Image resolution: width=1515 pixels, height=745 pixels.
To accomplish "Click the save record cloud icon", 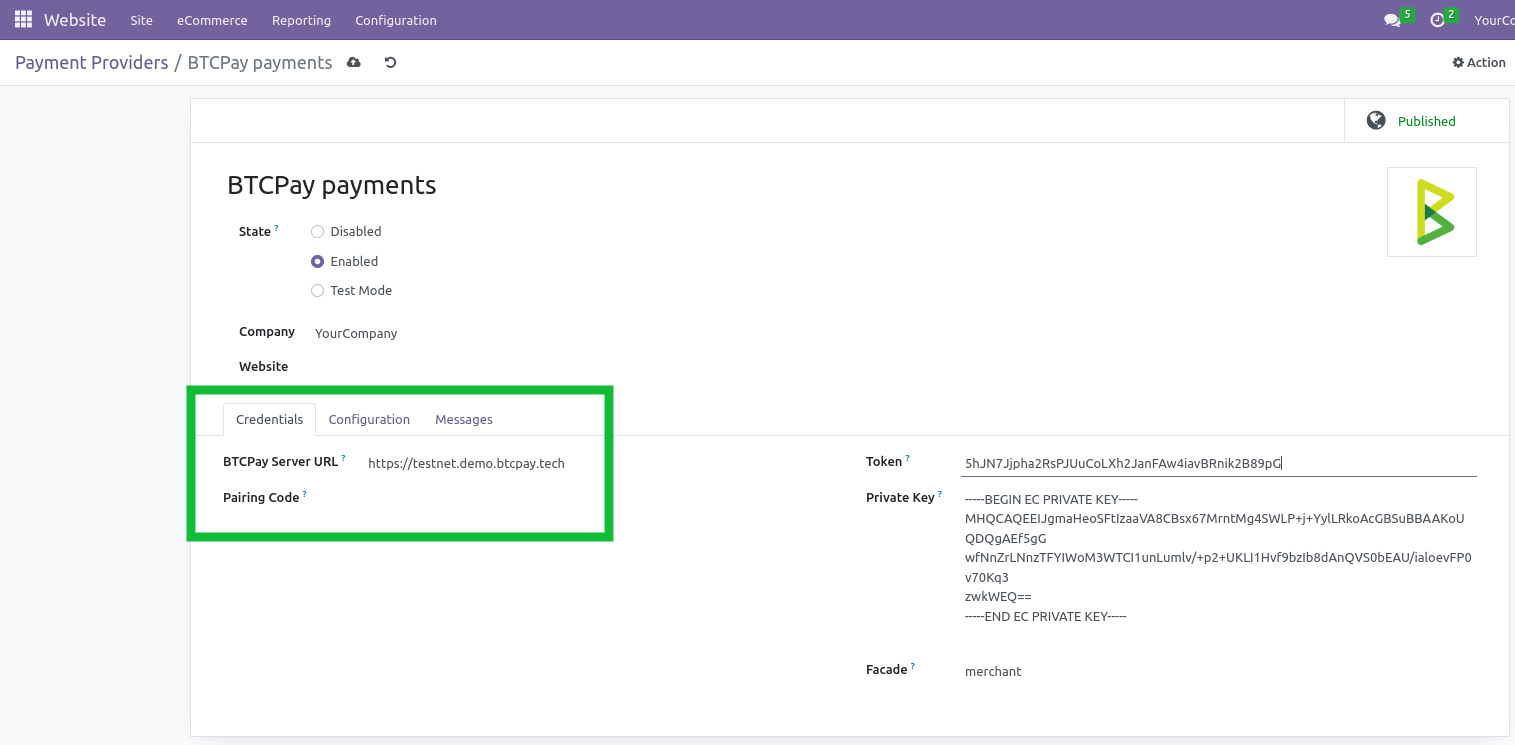I will coord(354,63).
